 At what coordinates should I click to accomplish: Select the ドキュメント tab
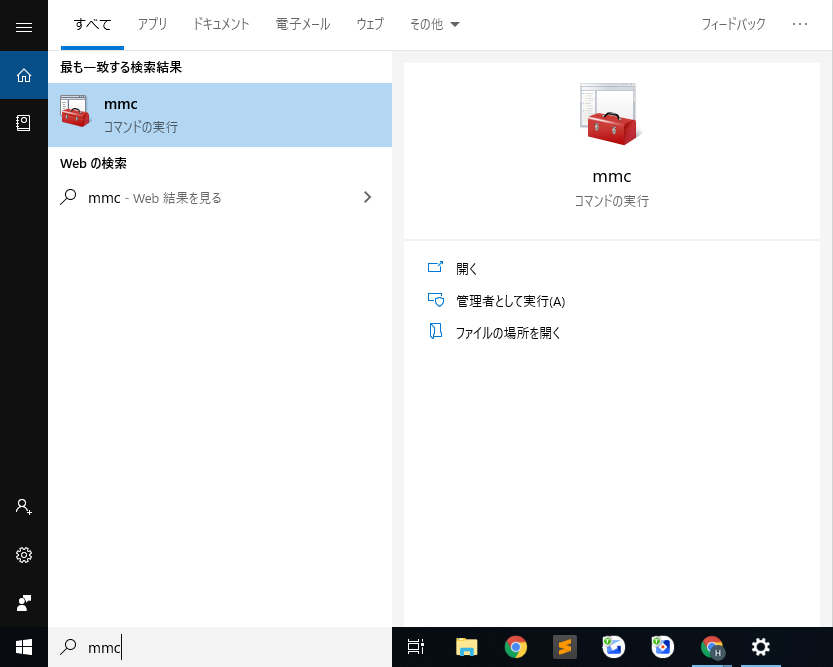point(220,24)
